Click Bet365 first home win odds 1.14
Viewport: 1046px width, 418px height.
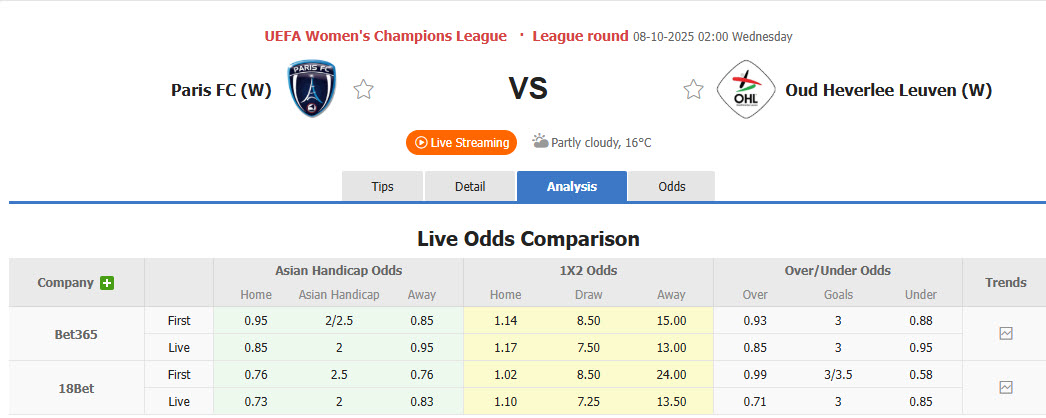tap(505, 321)
